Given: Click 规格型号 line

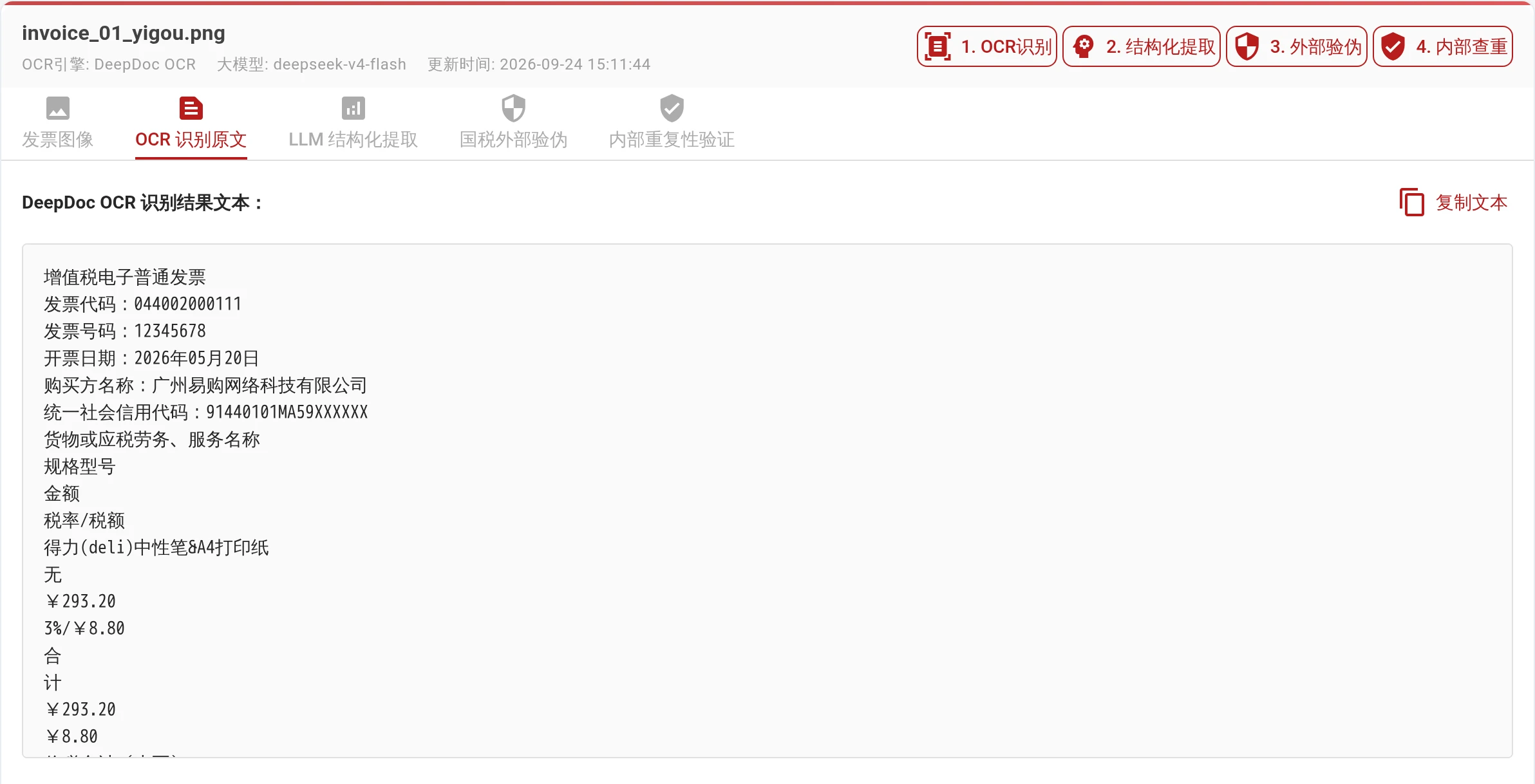Looking at the screenshot, I should [80, 467].
